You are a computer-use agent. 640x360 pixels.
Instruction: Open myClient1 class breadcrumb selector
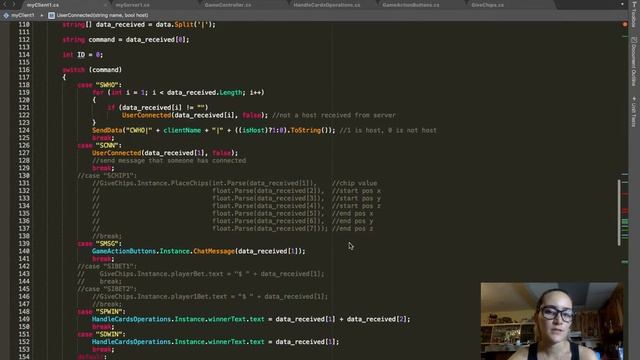coord(23,15)
